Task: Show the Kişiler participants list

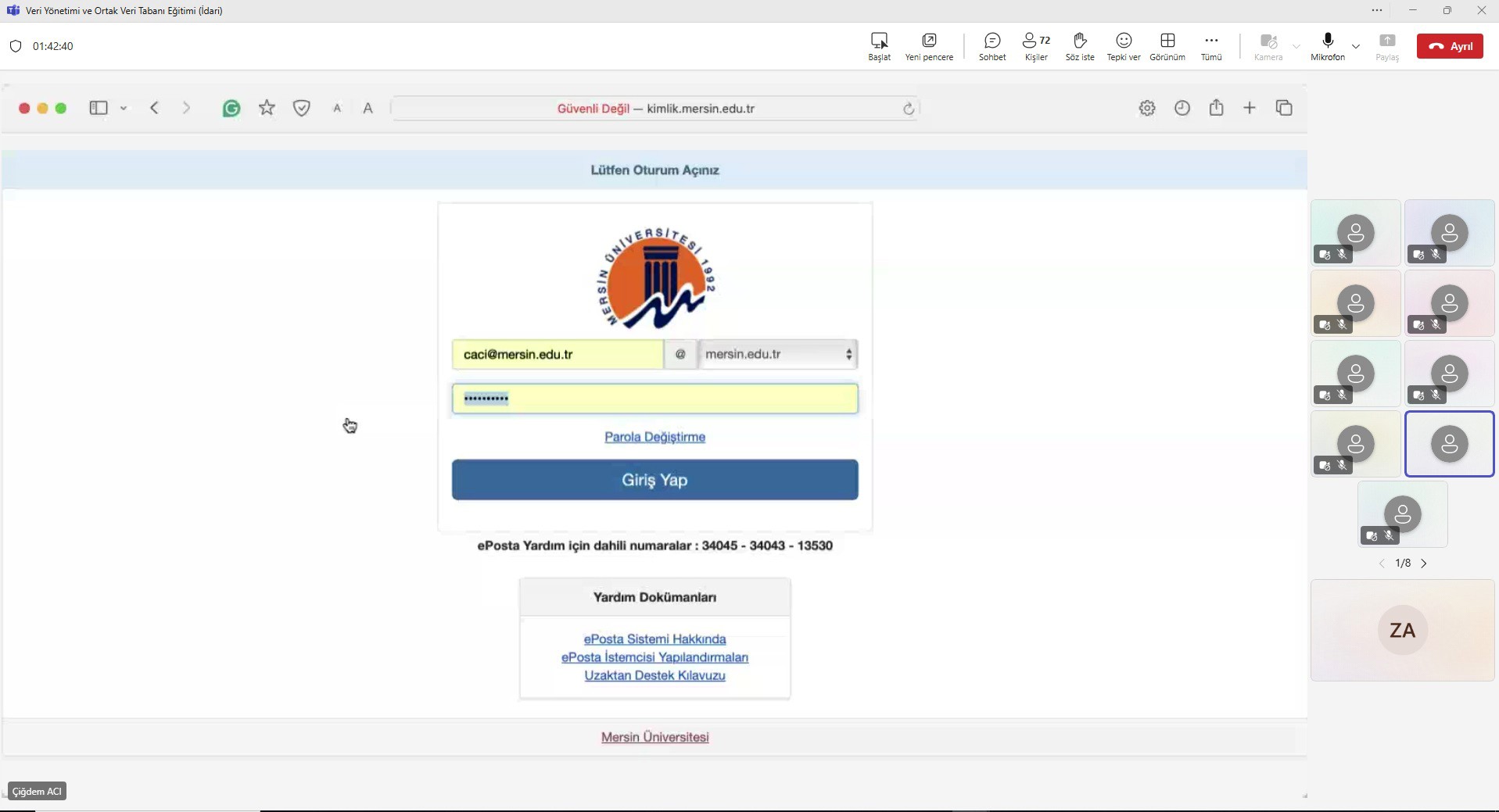Action: (1036, 46)
